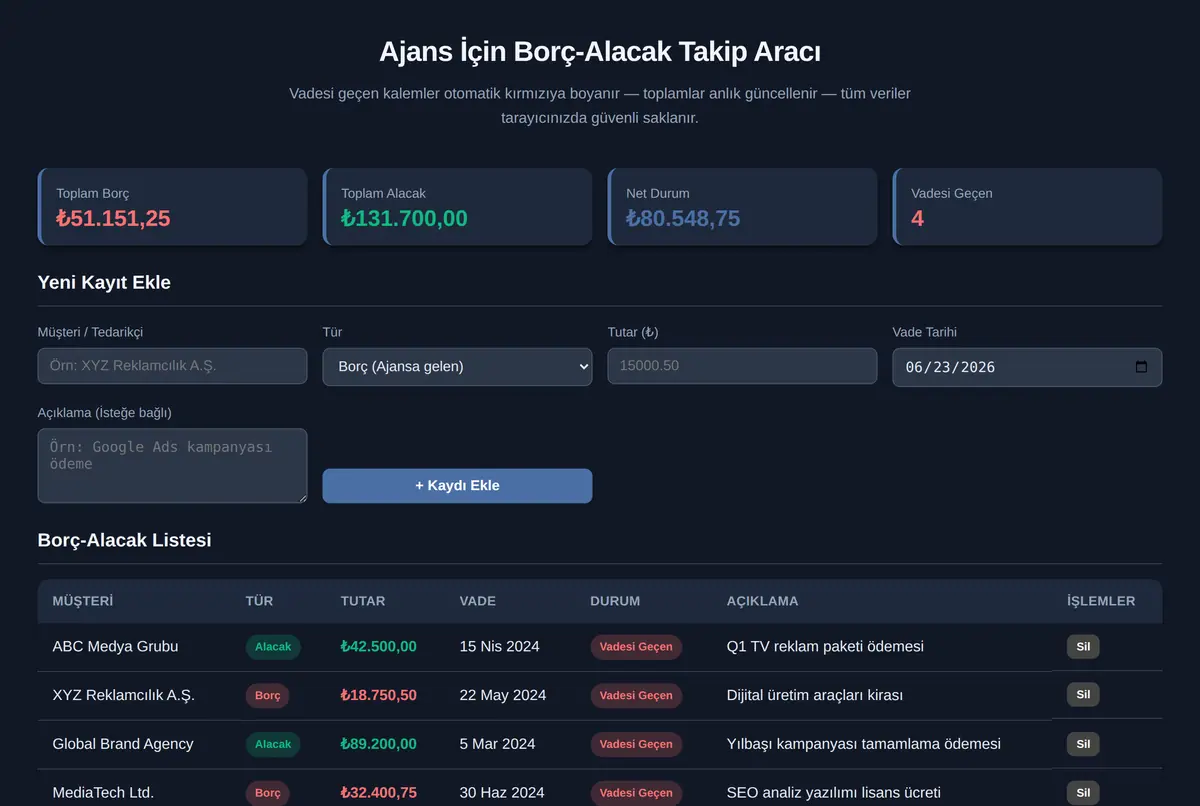Screen dimensions: 1200x806
Task: Click the Alacak badge for ABC Medya Grubu
Action: click(x=273, y=647)
